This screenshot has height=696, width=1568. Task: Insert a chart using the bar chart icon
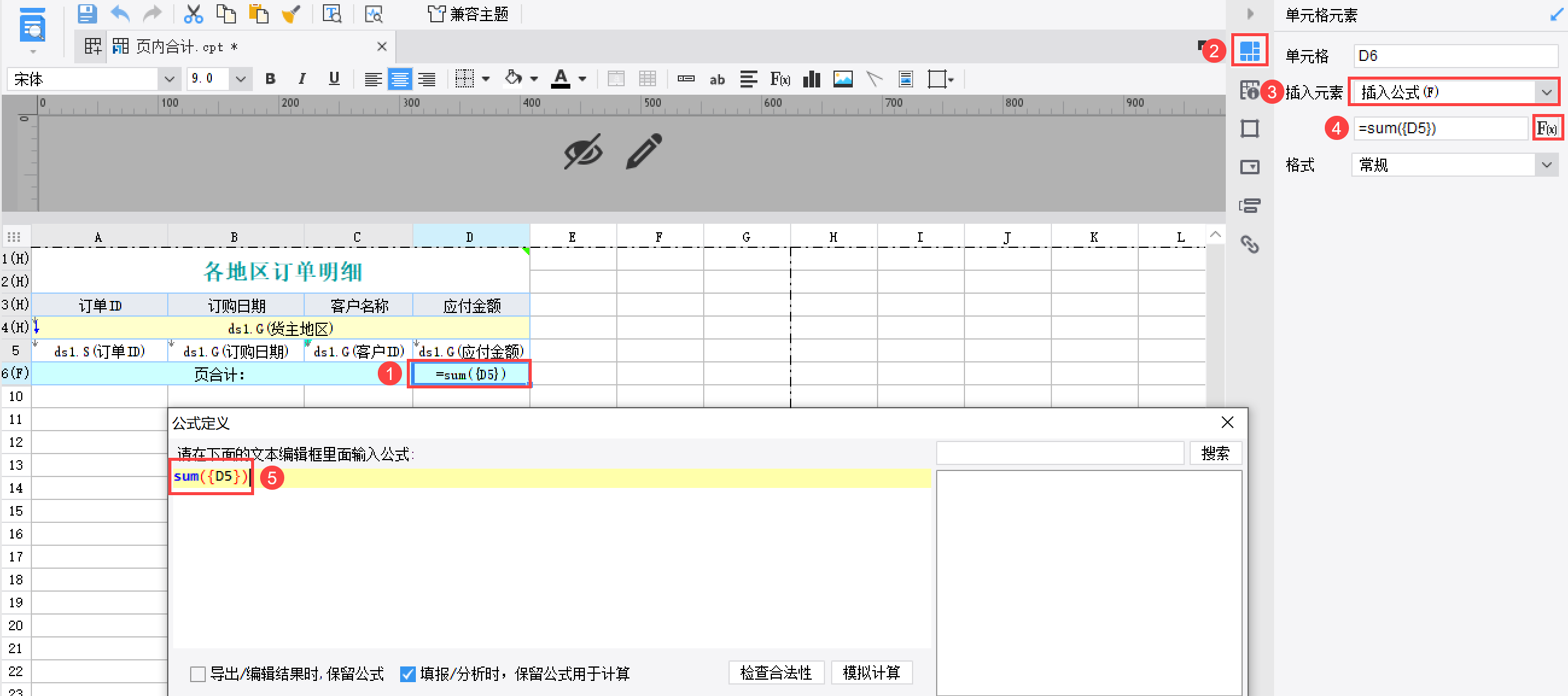(x=811, y=79)
